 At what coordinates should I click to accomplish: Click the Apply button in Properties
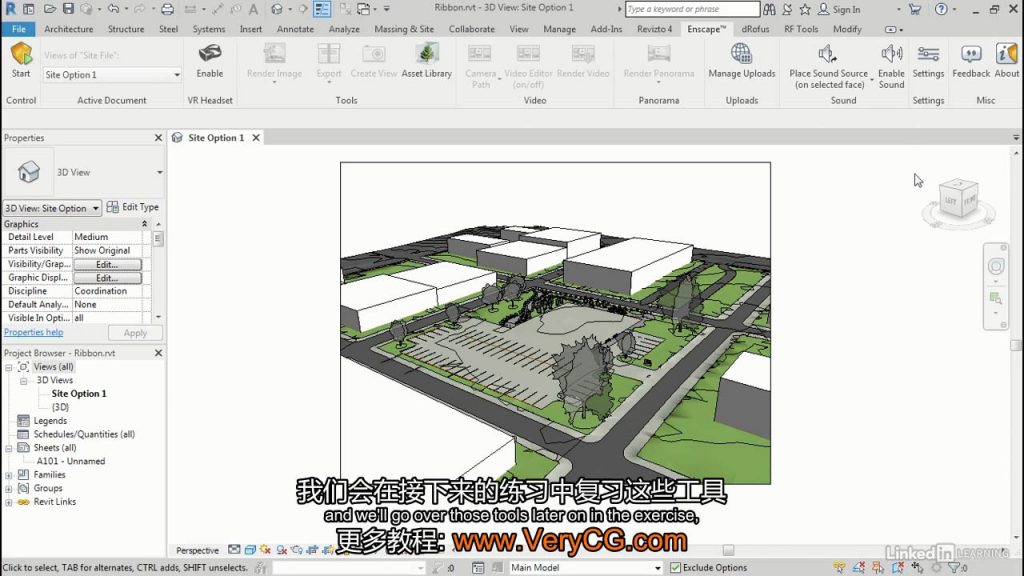[x=135, y=333]
